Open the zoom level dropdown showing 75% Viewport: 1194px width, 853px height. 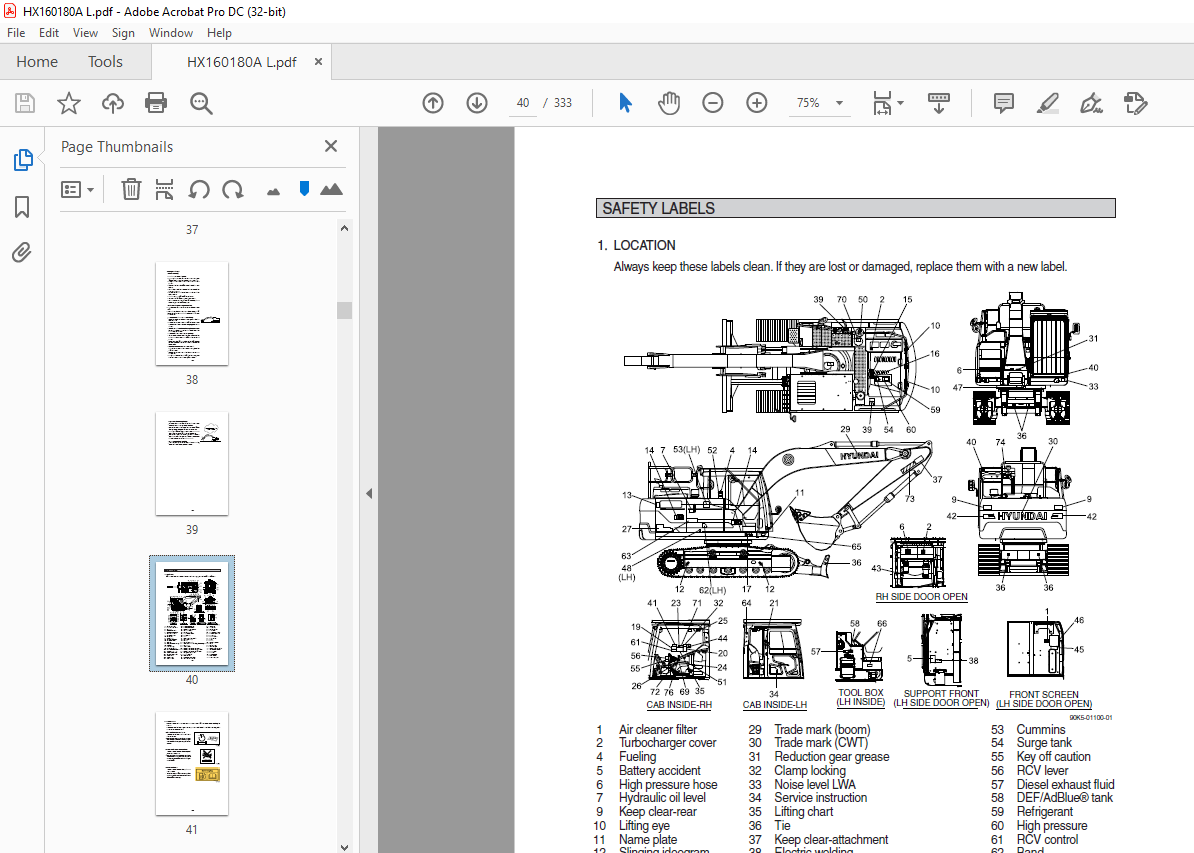tap(819, 103)
